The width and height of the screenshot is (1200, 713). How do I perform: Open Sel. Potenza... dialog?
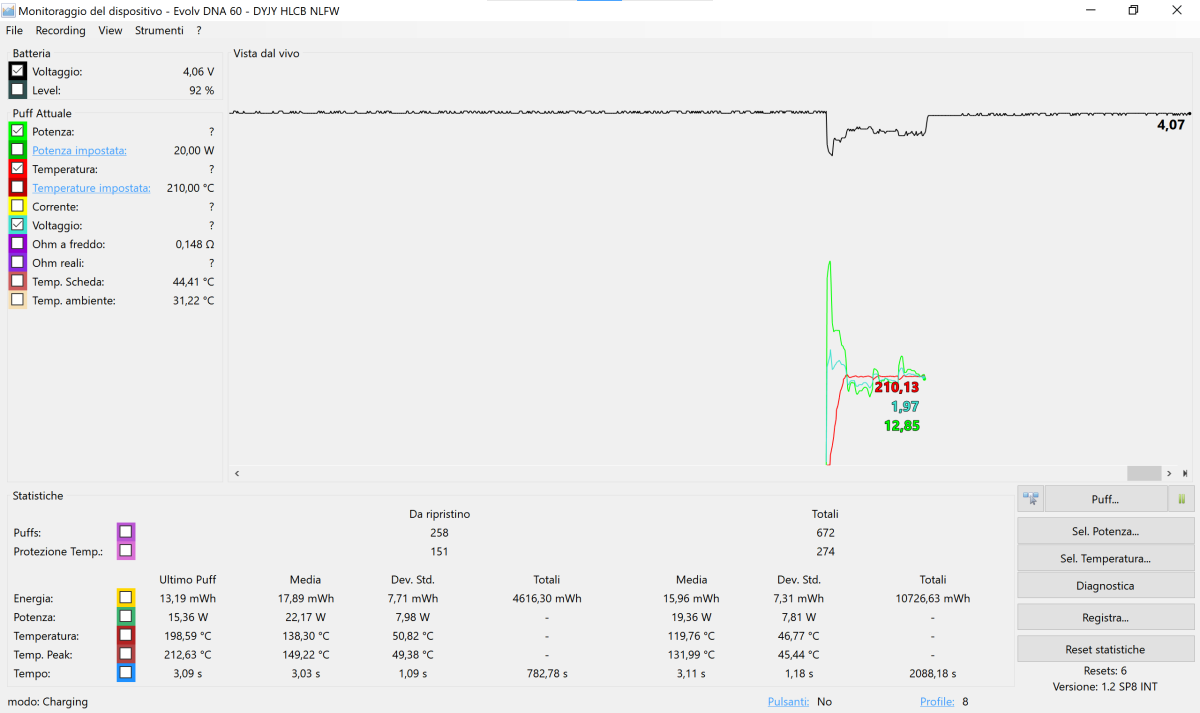pos(1105,531)
